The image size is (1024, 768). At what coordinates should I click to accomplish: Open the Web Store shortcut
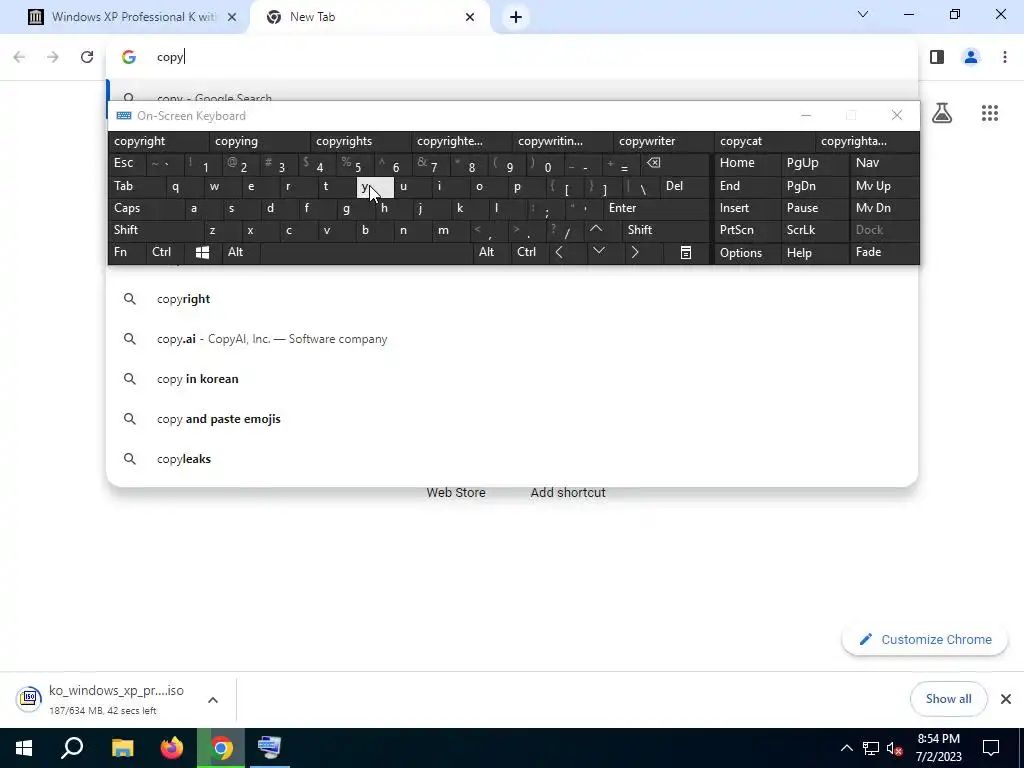coord(456,493)
